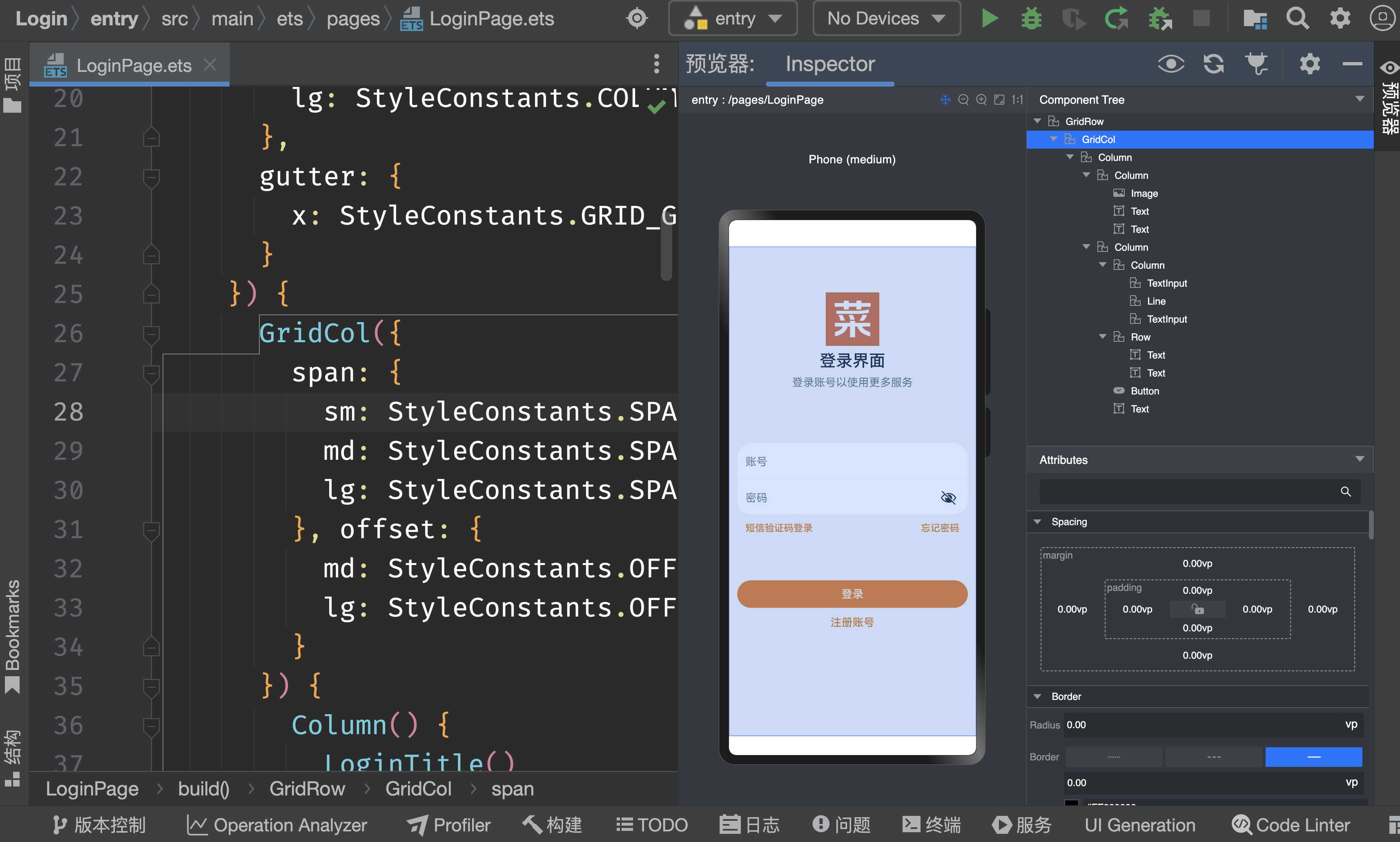Collapse the Spacing section
The image size is (1400, 842).
tap(1037, 521)
